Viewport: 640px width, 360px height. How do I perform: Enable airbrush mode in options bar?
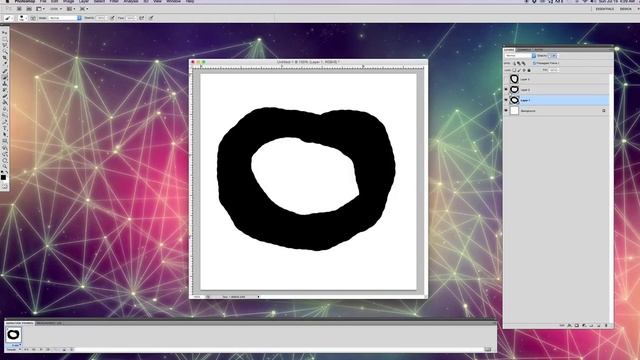(142, 18)
